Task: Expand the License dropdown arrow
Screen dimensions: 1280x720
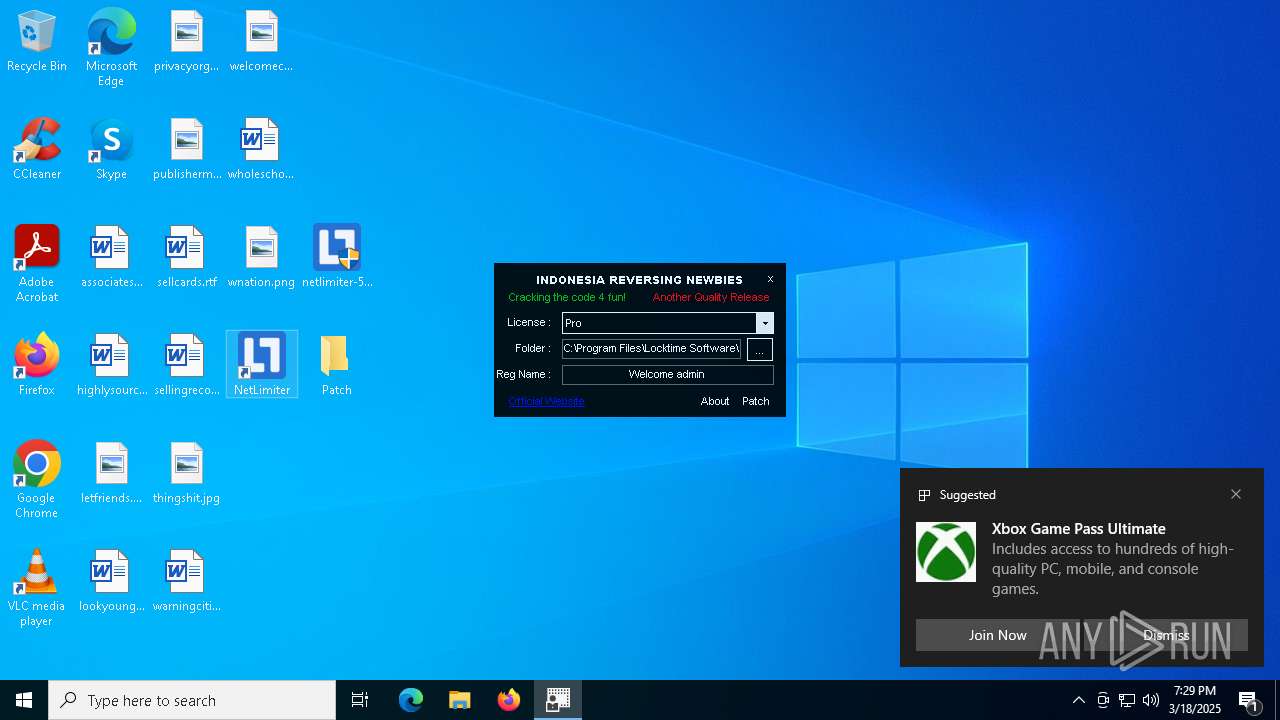Action: [765, 323]
